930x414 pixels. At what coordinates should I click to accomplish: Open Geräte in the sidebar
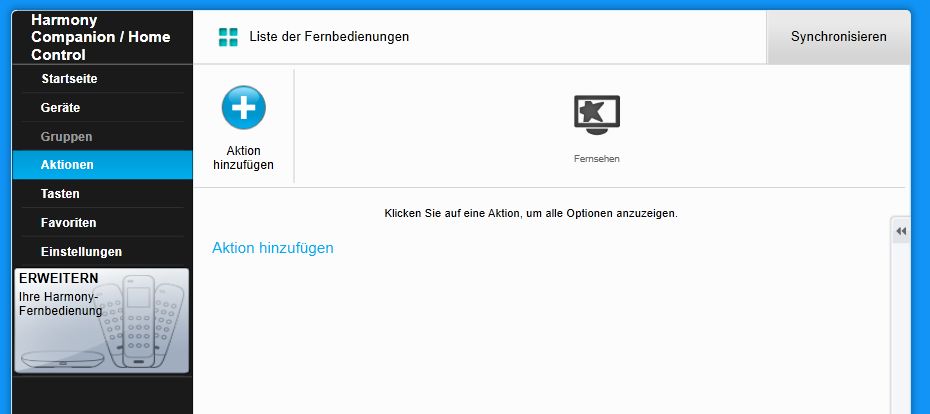(x=60, y=108)
